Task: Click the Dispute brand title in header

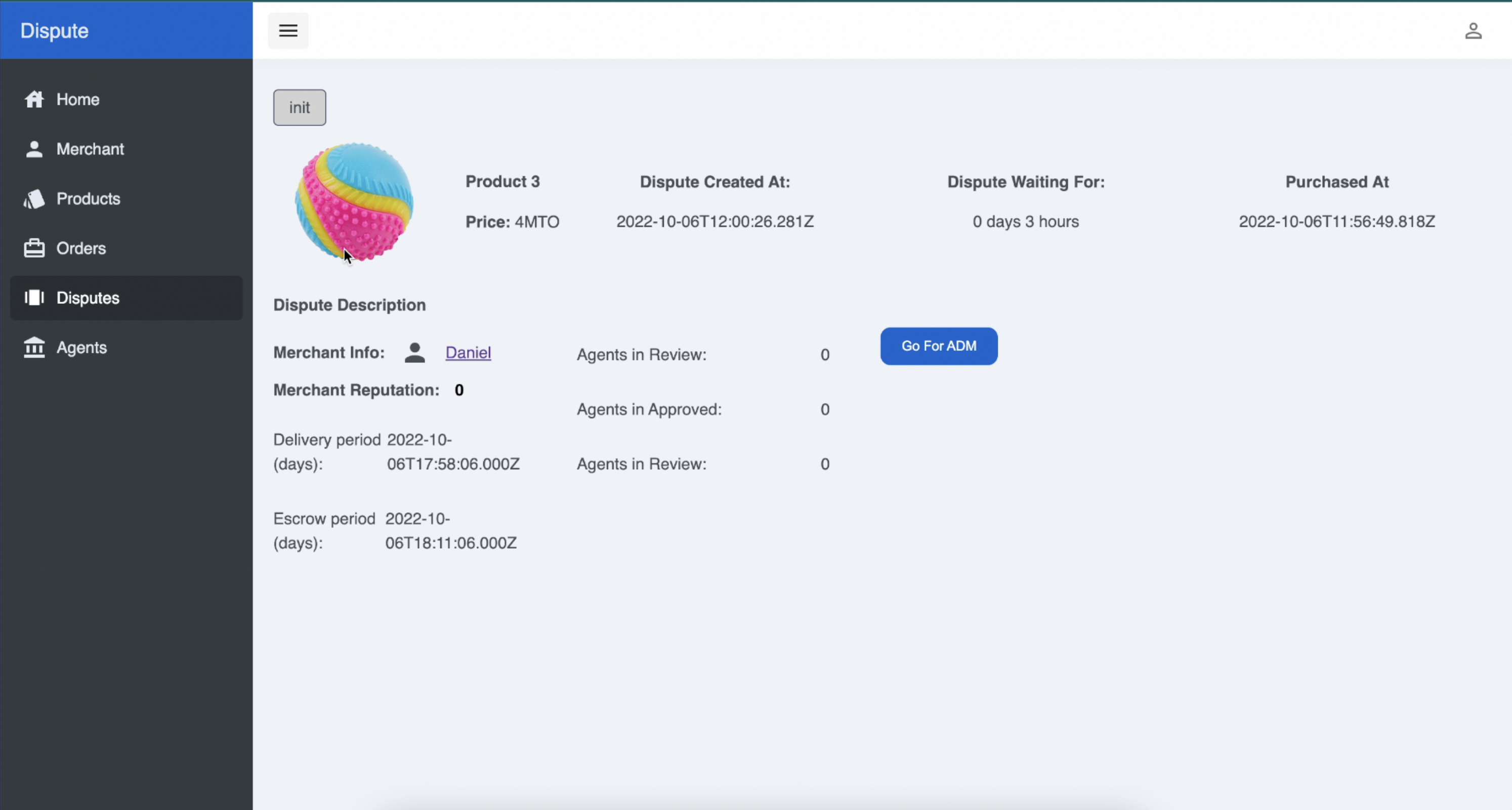Action: 54,30
